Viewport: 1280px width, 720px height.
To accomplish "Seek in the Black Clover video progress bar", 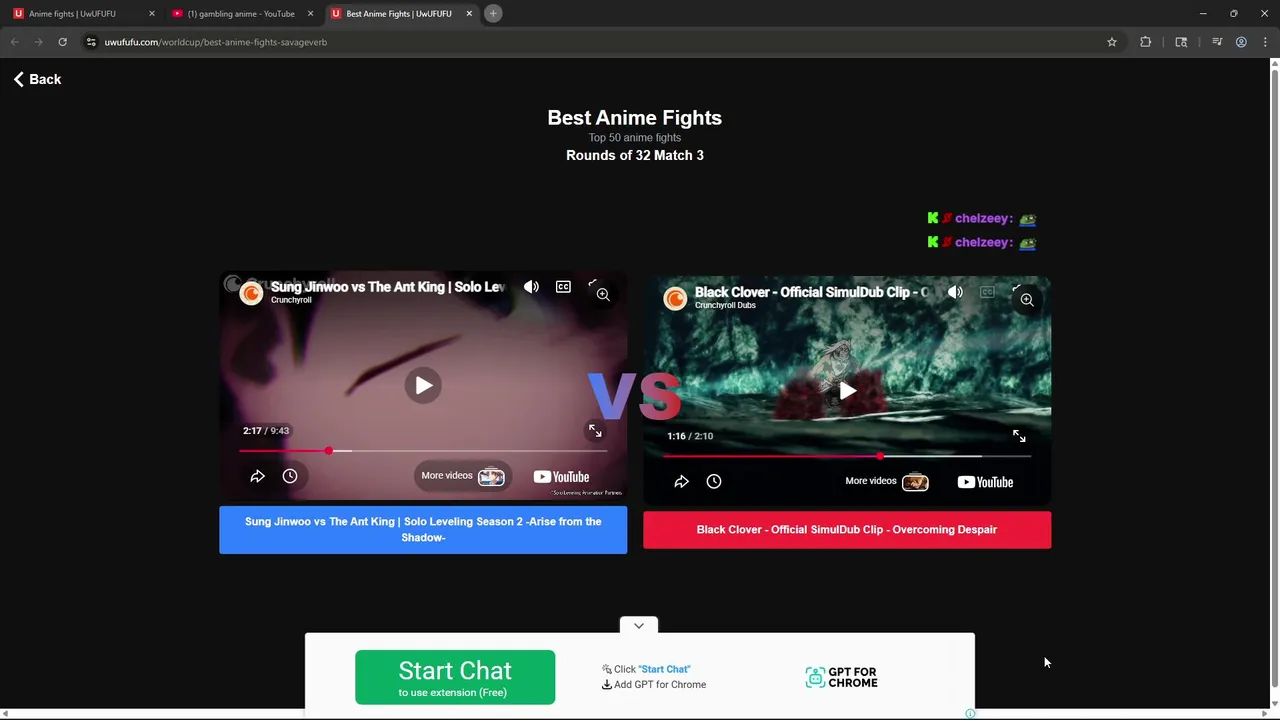I will pos(847,456).
